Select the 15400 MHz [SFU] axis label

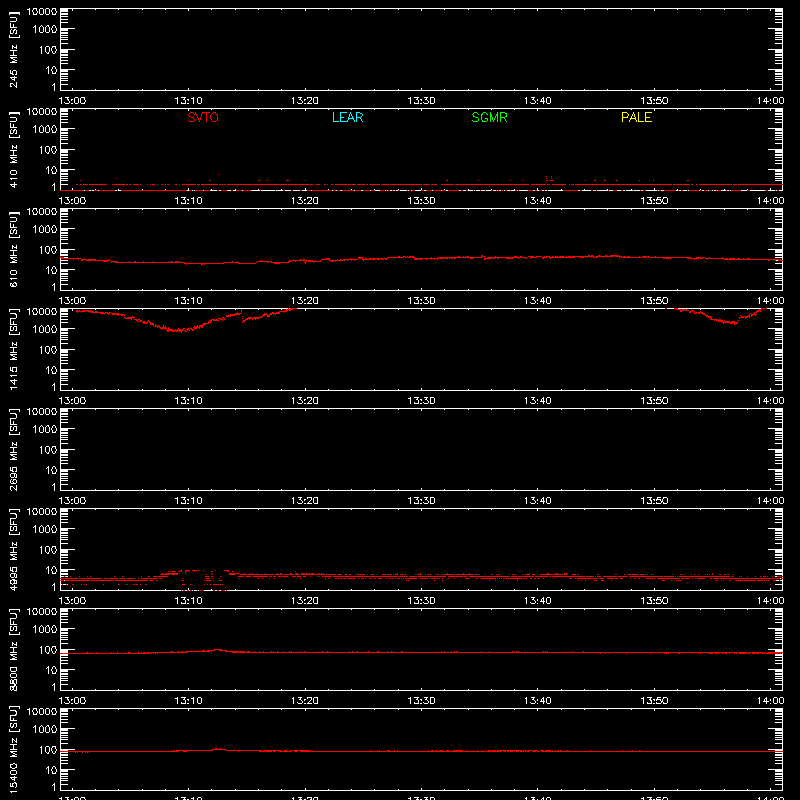[13, 749]
